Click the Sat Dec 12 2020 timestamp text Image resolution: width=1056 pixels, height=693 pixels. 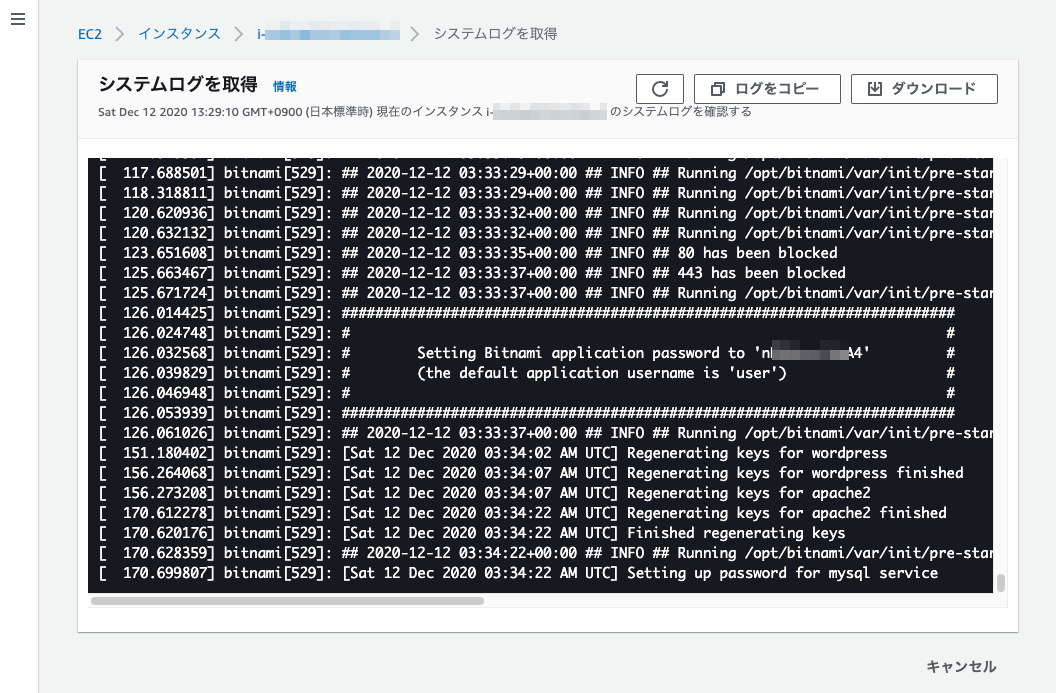[x=235, y=112]
